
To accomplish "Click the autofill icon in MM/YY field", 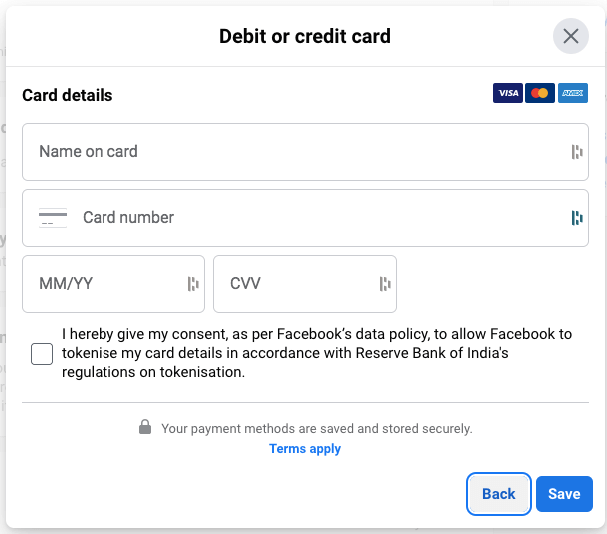I will pyautogui.click(x=193, y=284).
